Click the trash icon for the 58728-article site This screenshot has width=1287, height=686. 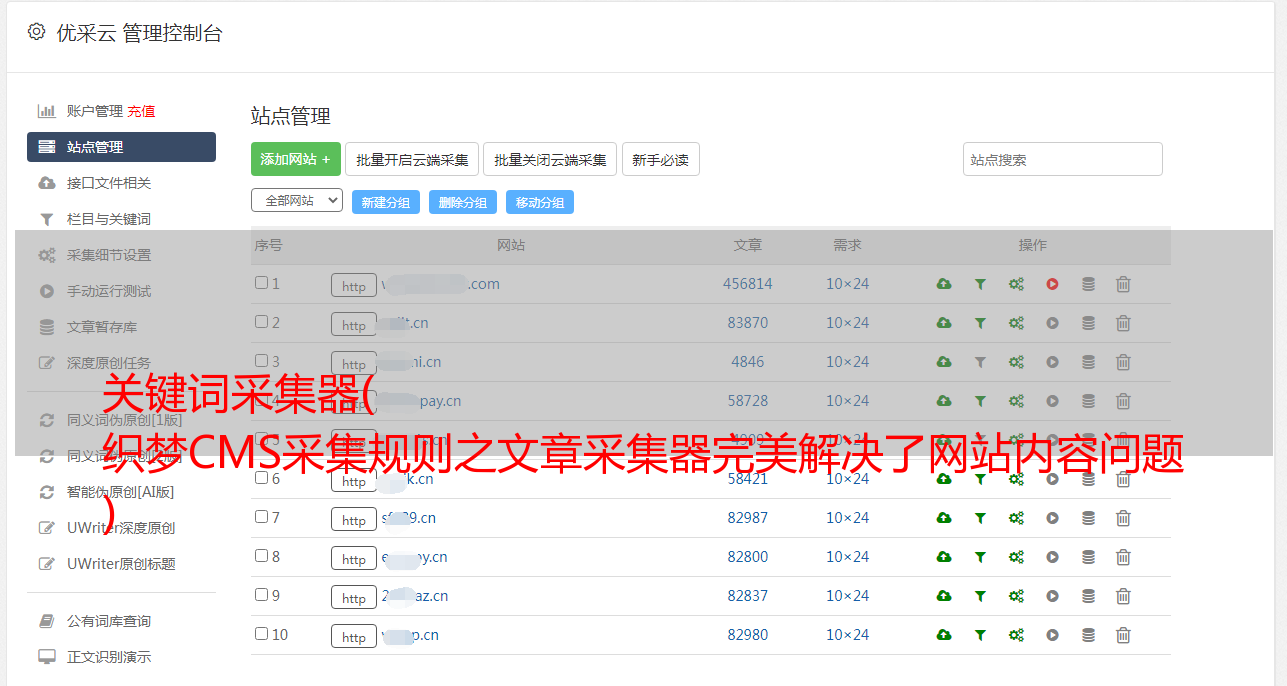pos(1123,401)
